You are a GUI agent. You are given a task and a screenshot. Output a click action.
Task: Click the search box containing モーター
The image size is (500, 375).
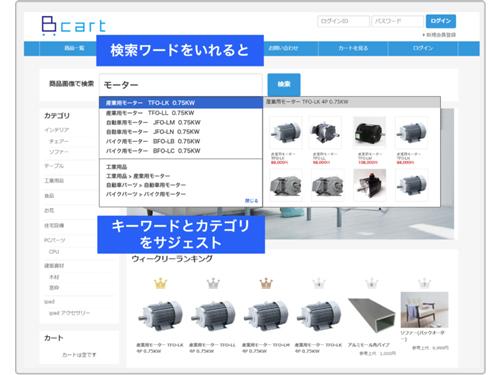[x=181, y=85]
